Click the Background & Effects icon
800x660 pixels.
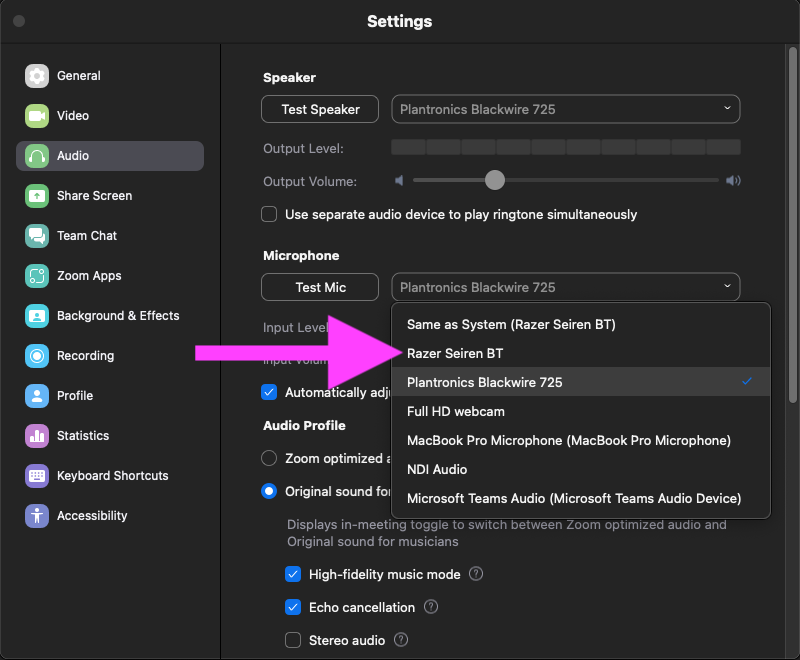click(37, 316)
